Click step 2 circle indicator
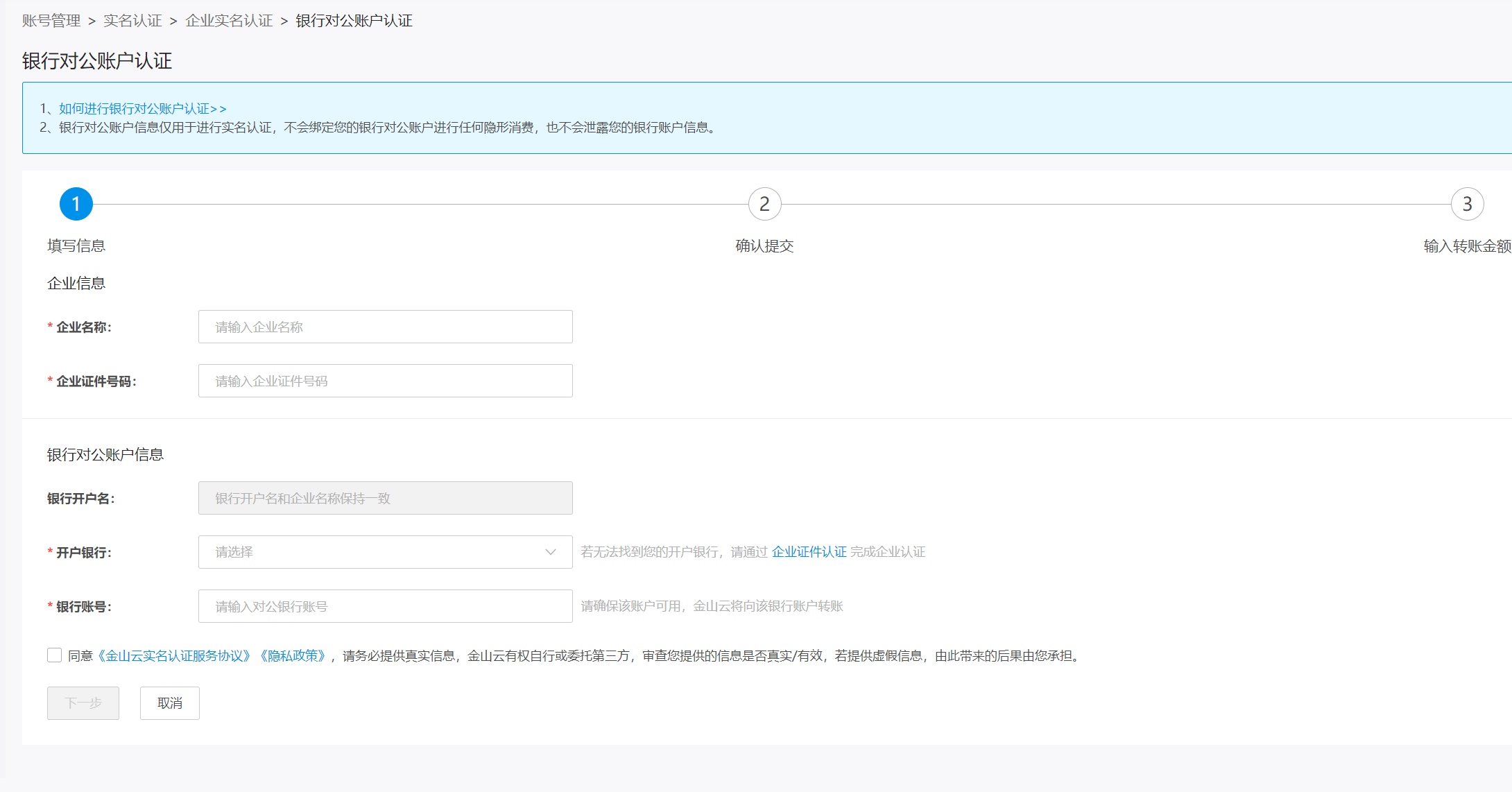Image resolution: width=1512 pixels, height=792 pixels. point(764,204)
